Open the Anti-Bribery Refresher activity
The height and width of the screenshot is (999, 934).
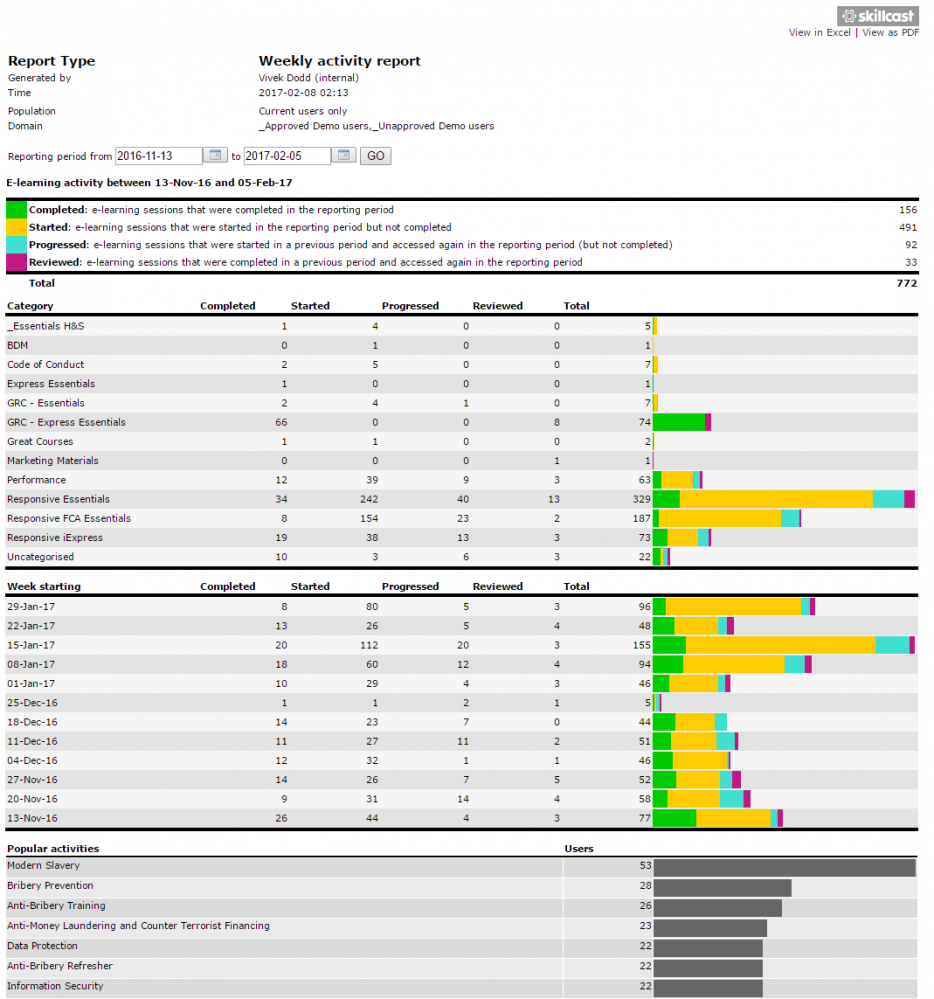pos(60,966)
